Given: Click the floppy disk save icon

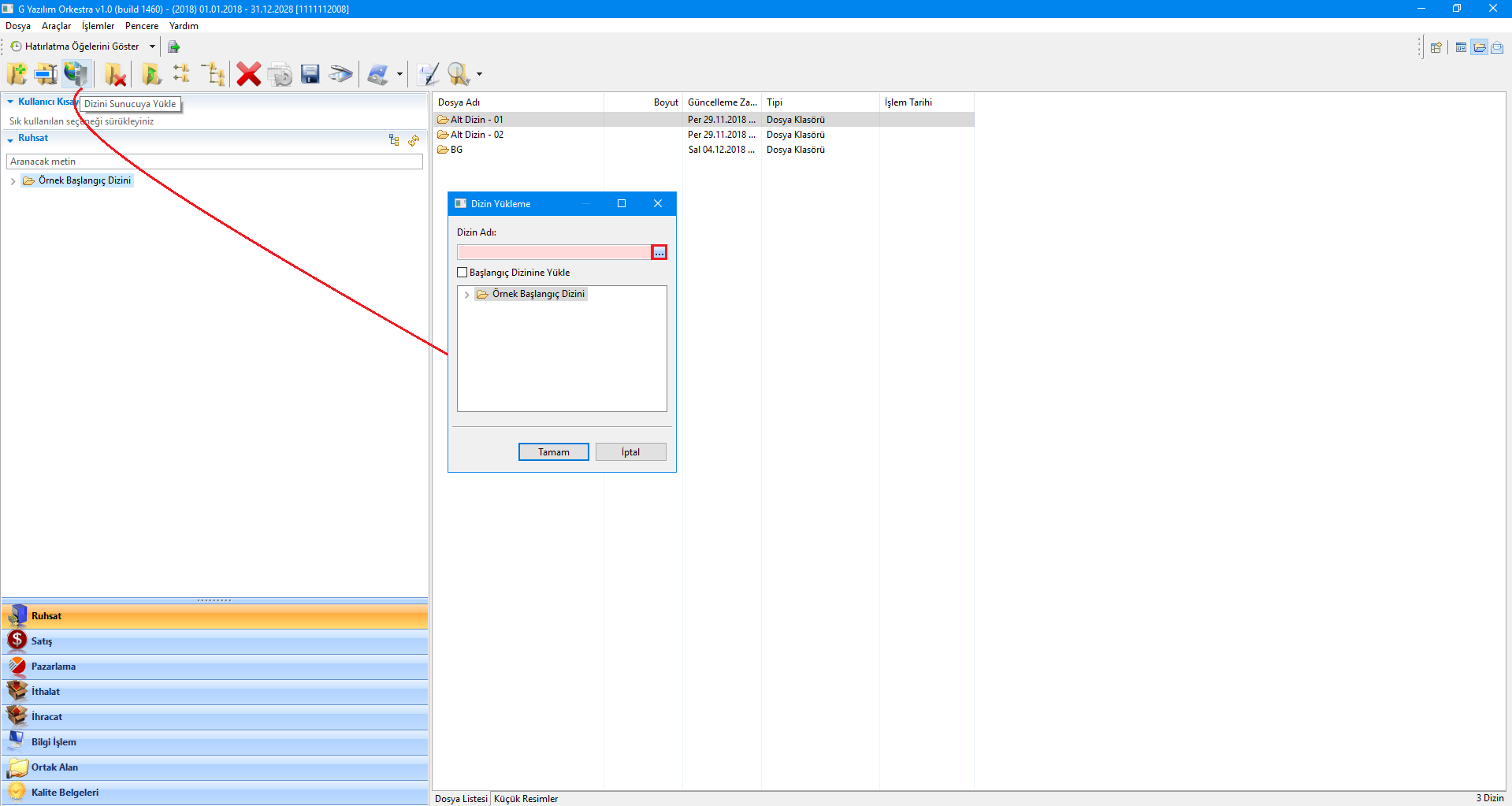Looking at the screenshot, I should [x=310, y=74].
